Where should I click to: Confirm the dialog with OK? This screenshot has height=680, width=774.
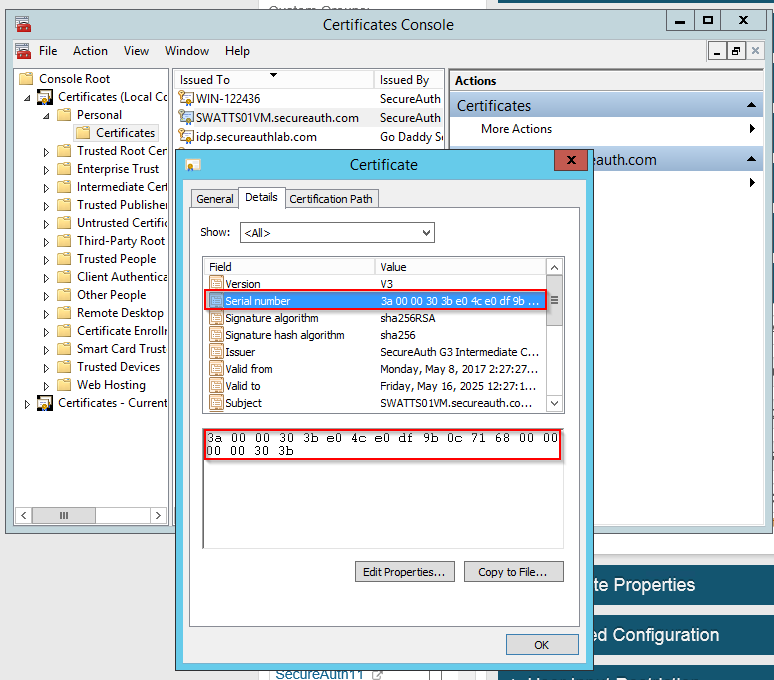pos(542,644)
